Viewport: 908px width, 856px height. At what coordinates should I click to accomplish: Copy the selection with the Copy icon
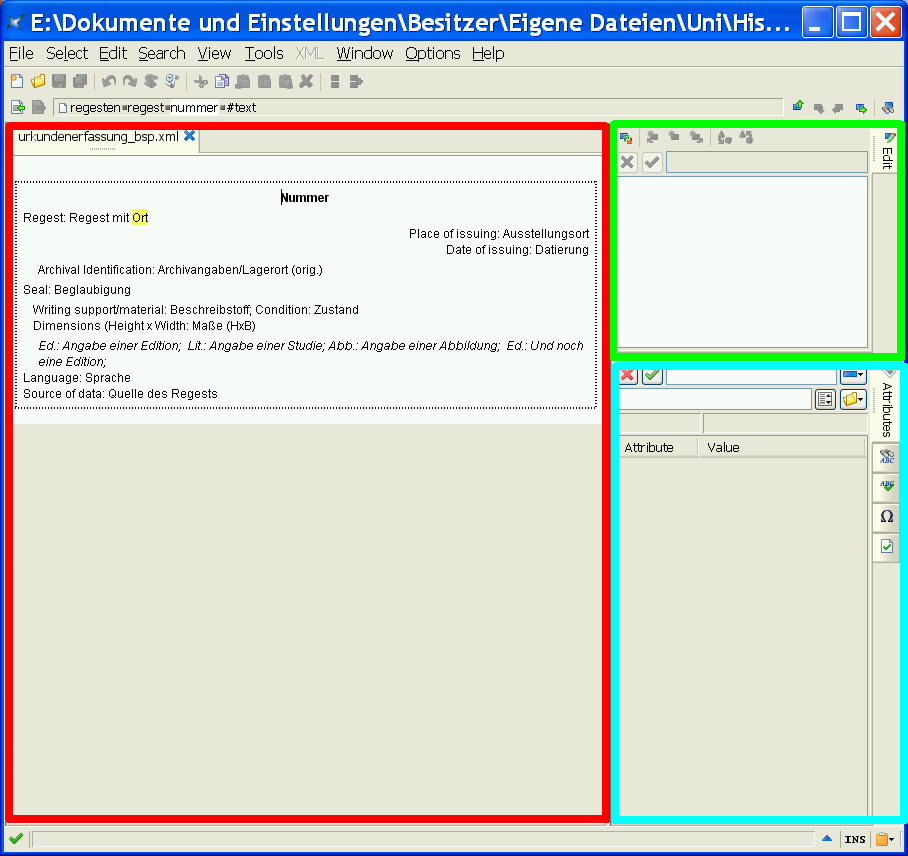(222, 82)
